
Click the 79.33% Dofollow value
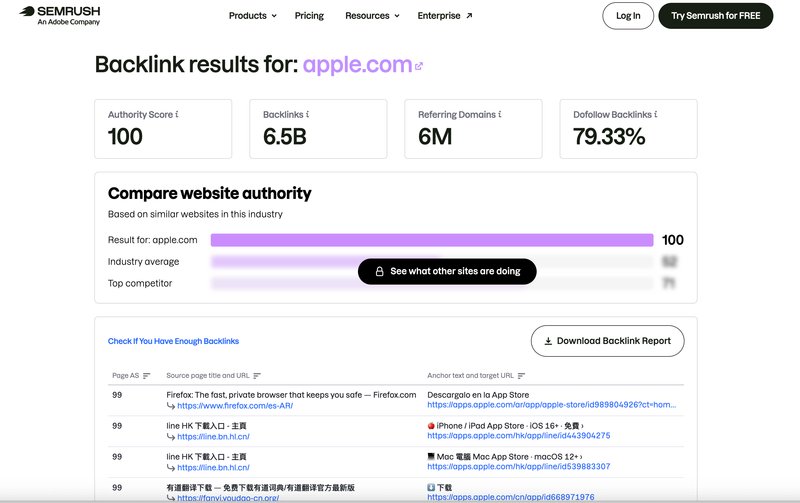click(609, 137)
